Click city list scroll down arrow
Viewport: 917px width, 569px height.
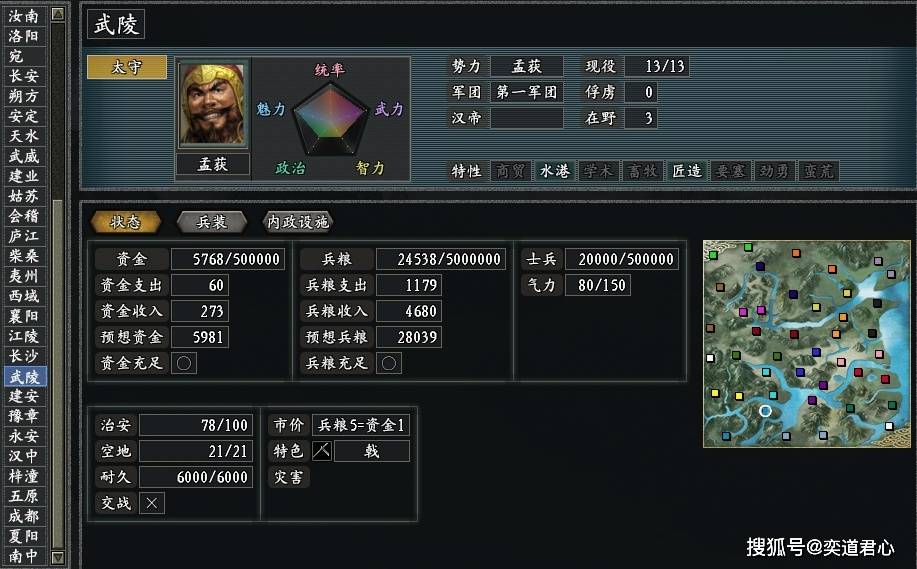(x=58, y=557)
